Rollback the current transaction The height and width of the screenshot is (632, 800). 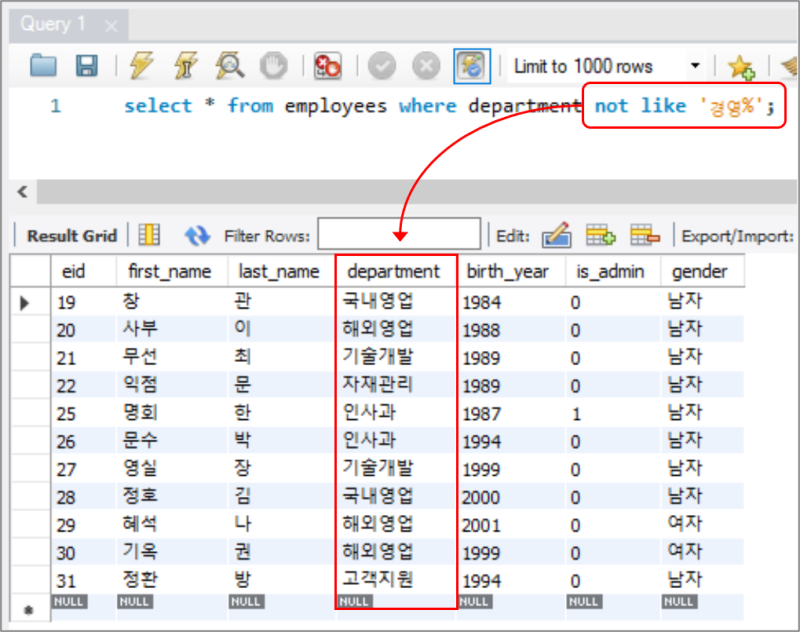coord(425,65)
